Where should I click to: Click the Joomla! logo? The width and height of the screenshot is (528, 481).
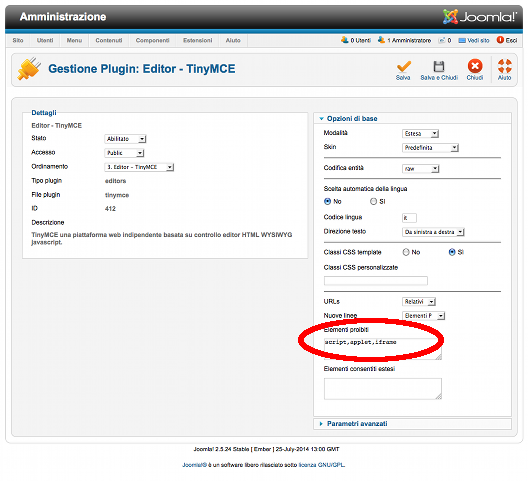click(480, 17)
